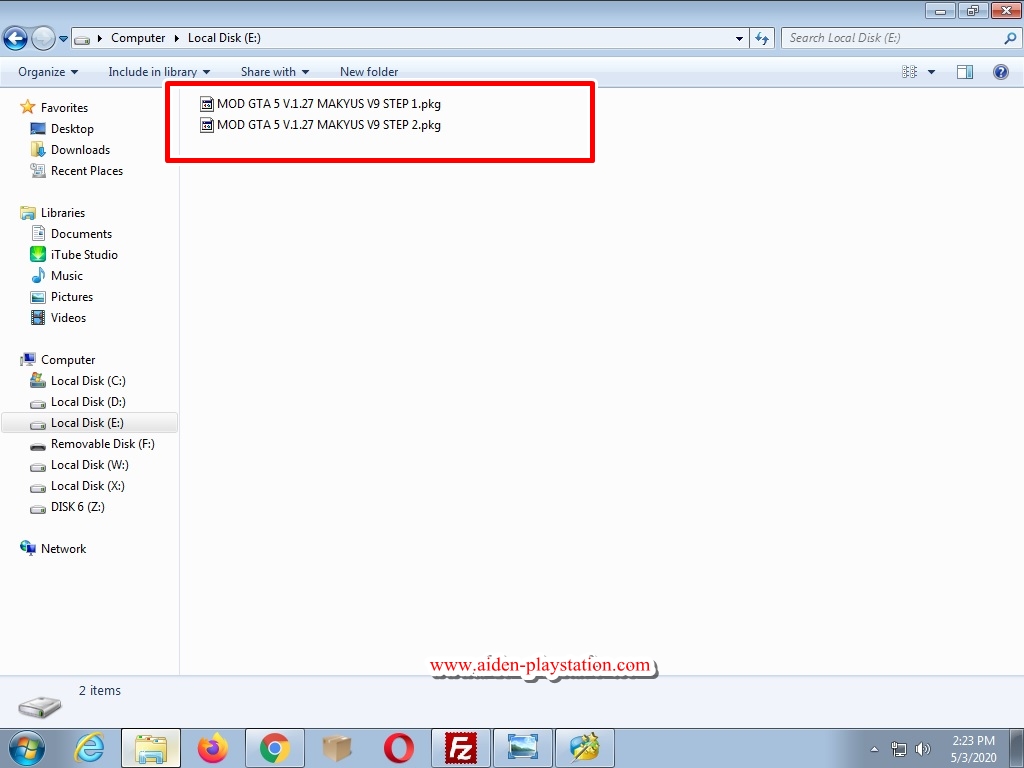Expand the arrow between Computer and Local Disk
This screenshot has width=1024, height=768.
(176, 39)
